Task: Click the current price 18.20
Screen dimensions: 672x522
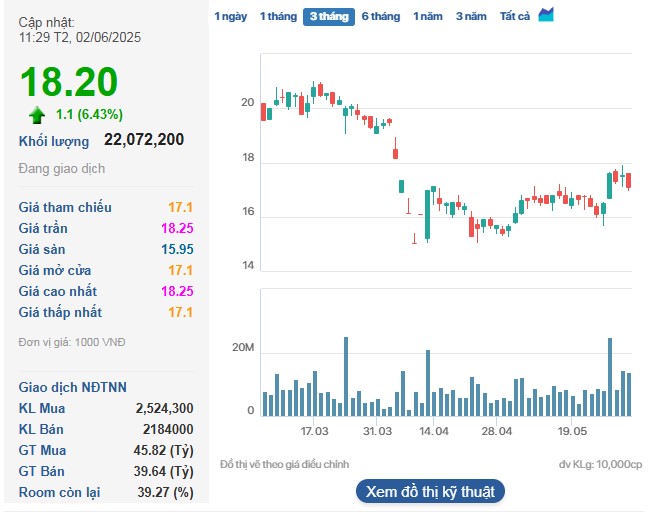Action: 68,82
